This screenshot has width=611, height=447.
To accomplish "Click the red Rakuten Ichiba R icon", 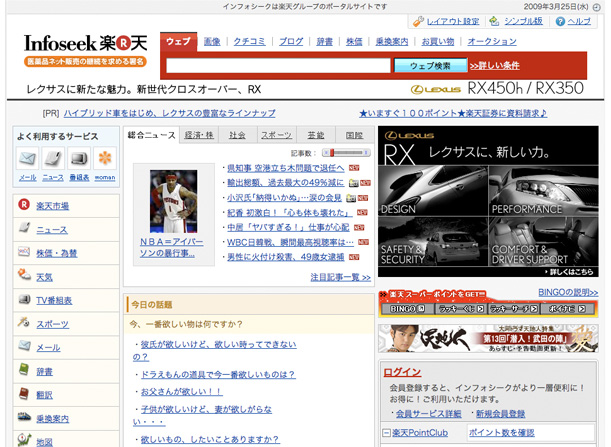I will coord(24,205).
